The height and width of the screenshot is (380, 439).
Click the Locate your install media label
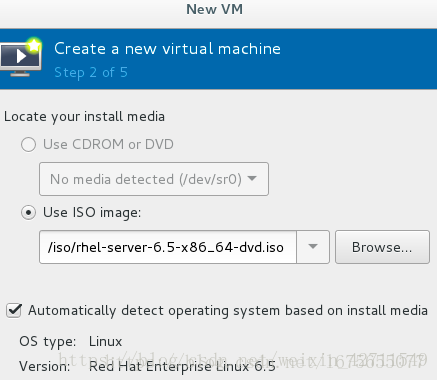pyautogui.click(x=84, y=117)
